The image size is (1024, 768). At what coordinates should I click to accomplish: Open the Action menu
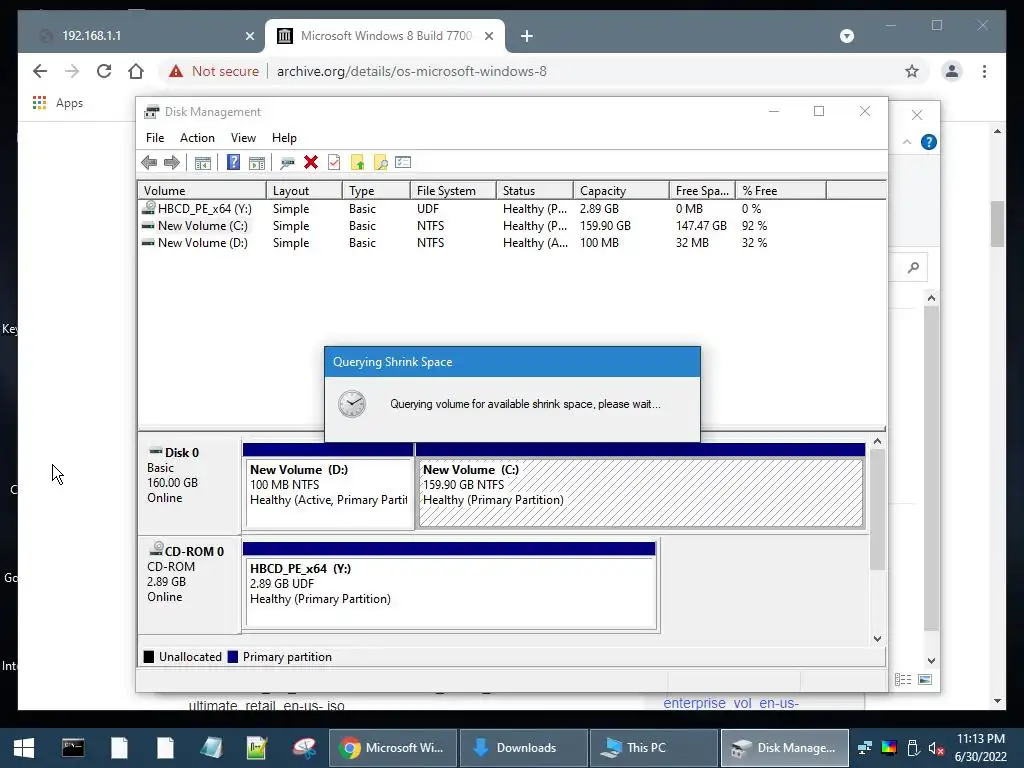point(197,138)
